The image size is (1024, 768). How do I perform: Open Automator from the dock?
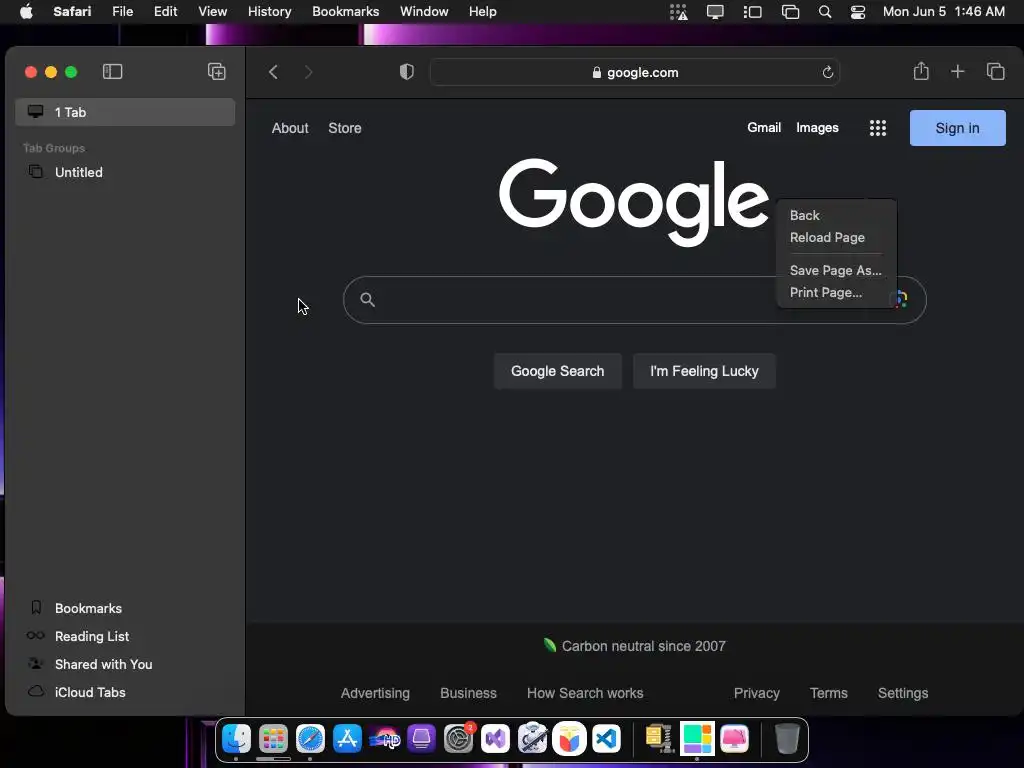pos(532,739)
